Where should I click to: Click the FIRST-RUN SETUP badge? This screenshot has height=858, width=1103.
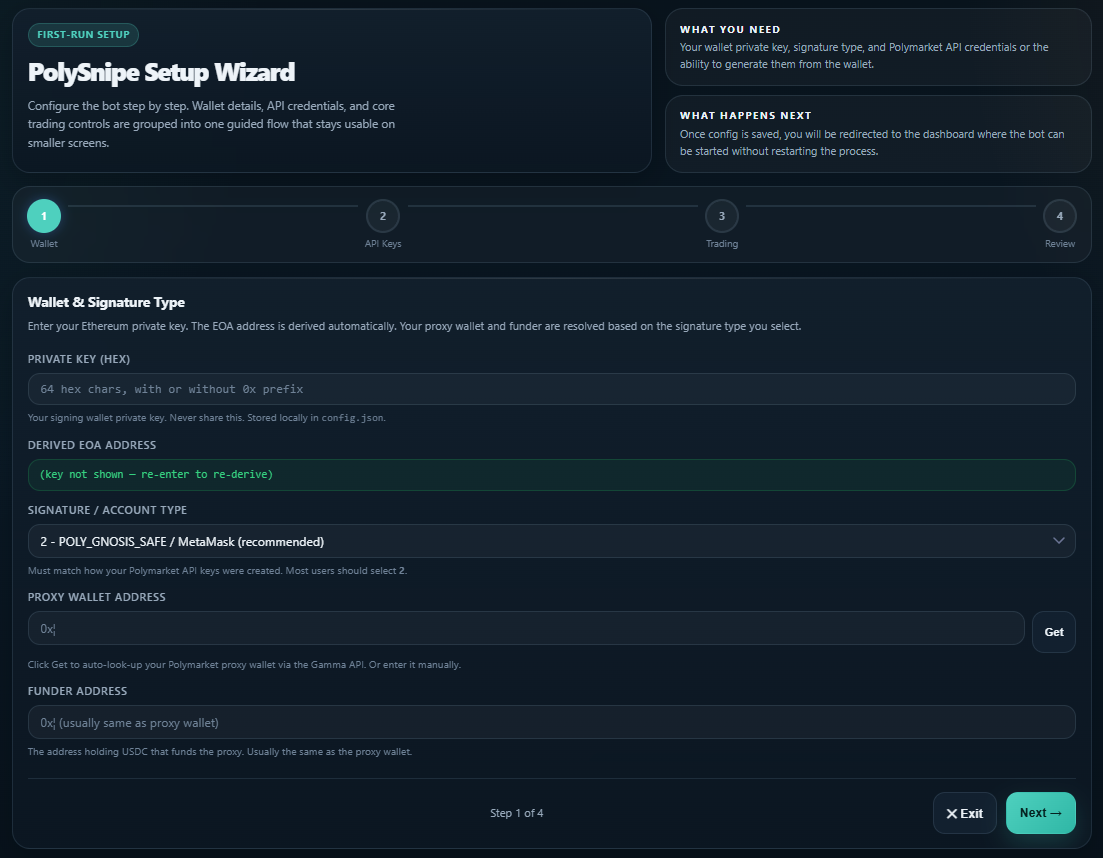click(x=83, y=34)
